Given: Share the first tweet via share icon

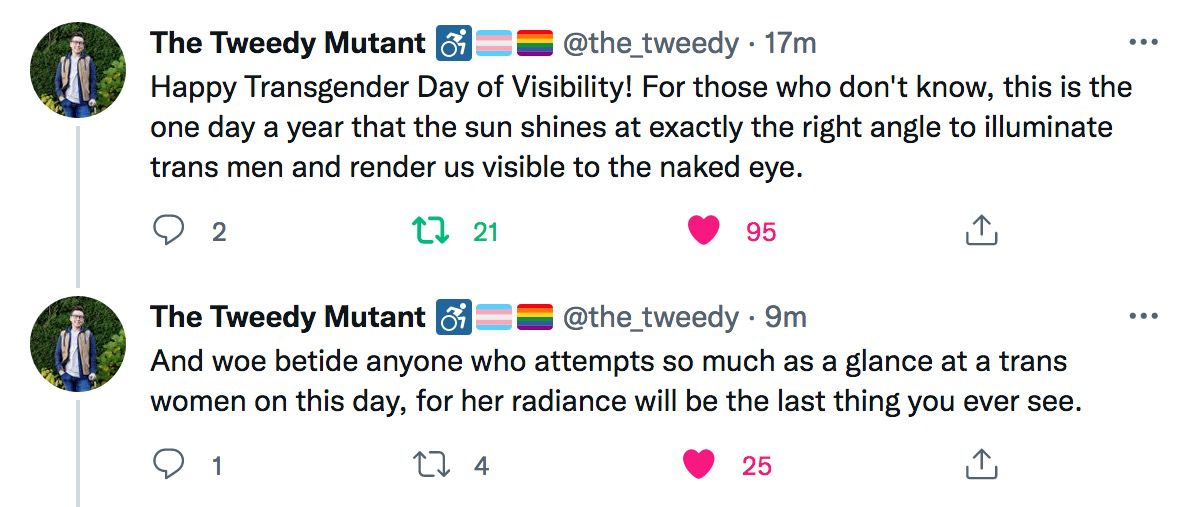Looking at the screenshot, I should (x=981, y=230).
